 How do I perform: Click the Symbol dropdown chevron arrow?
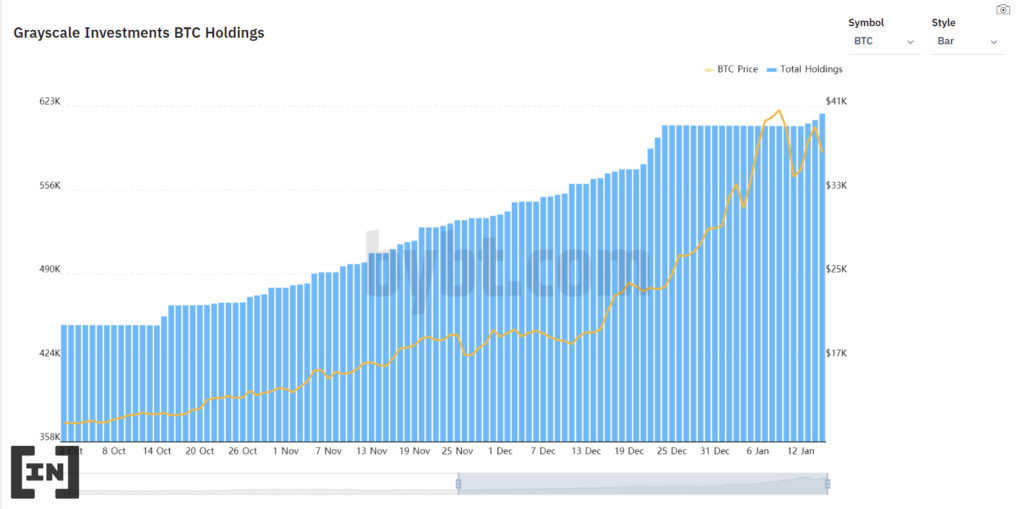910,42
